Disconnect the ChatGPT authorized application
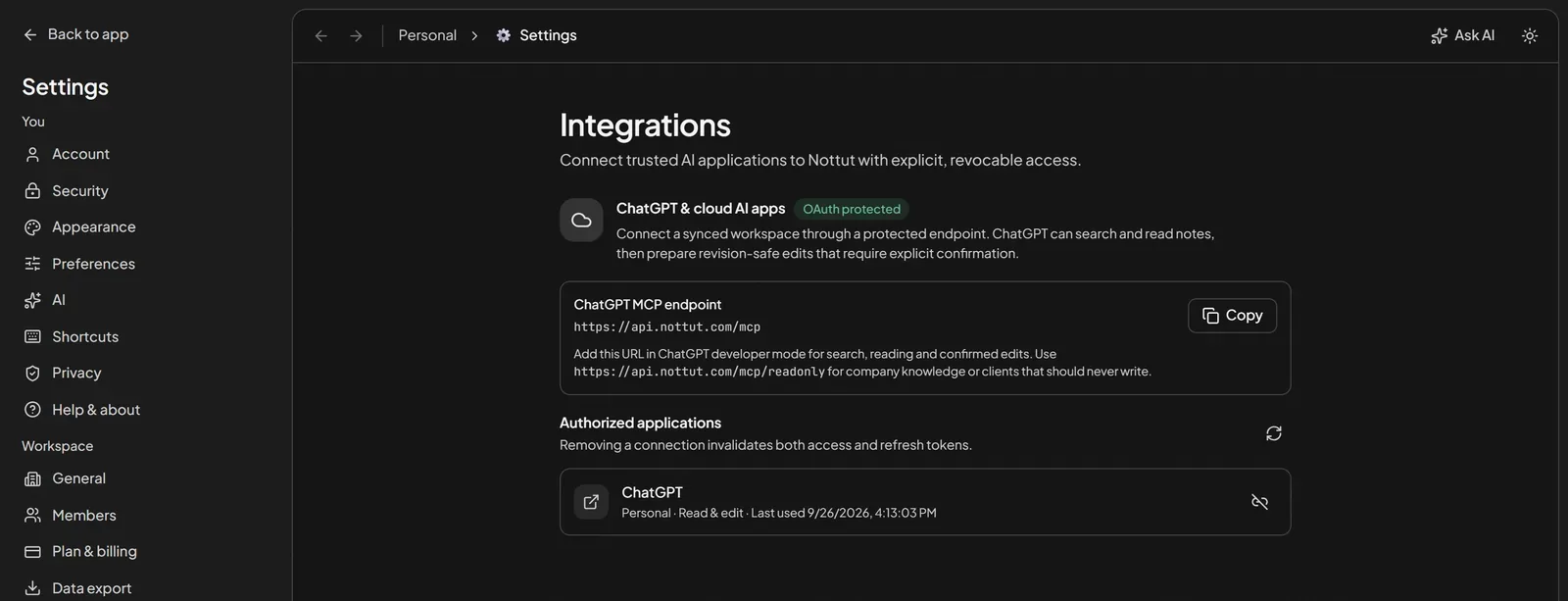The height and width of the screenshot is (601, 1568). tap(1260, 502)
